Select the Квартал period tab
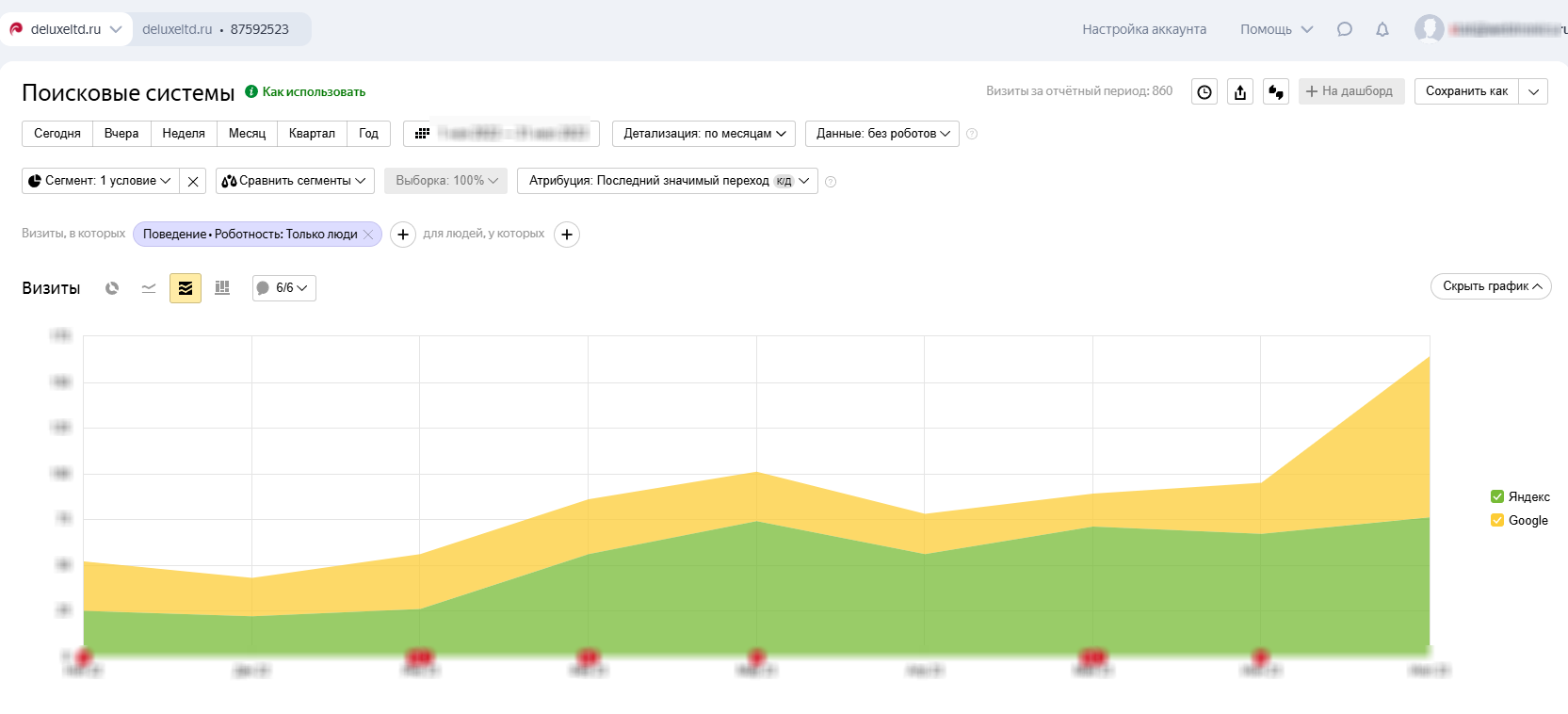Image resolution: width=1568 pixels, height=714 pixels. click(x=312, y=134)
